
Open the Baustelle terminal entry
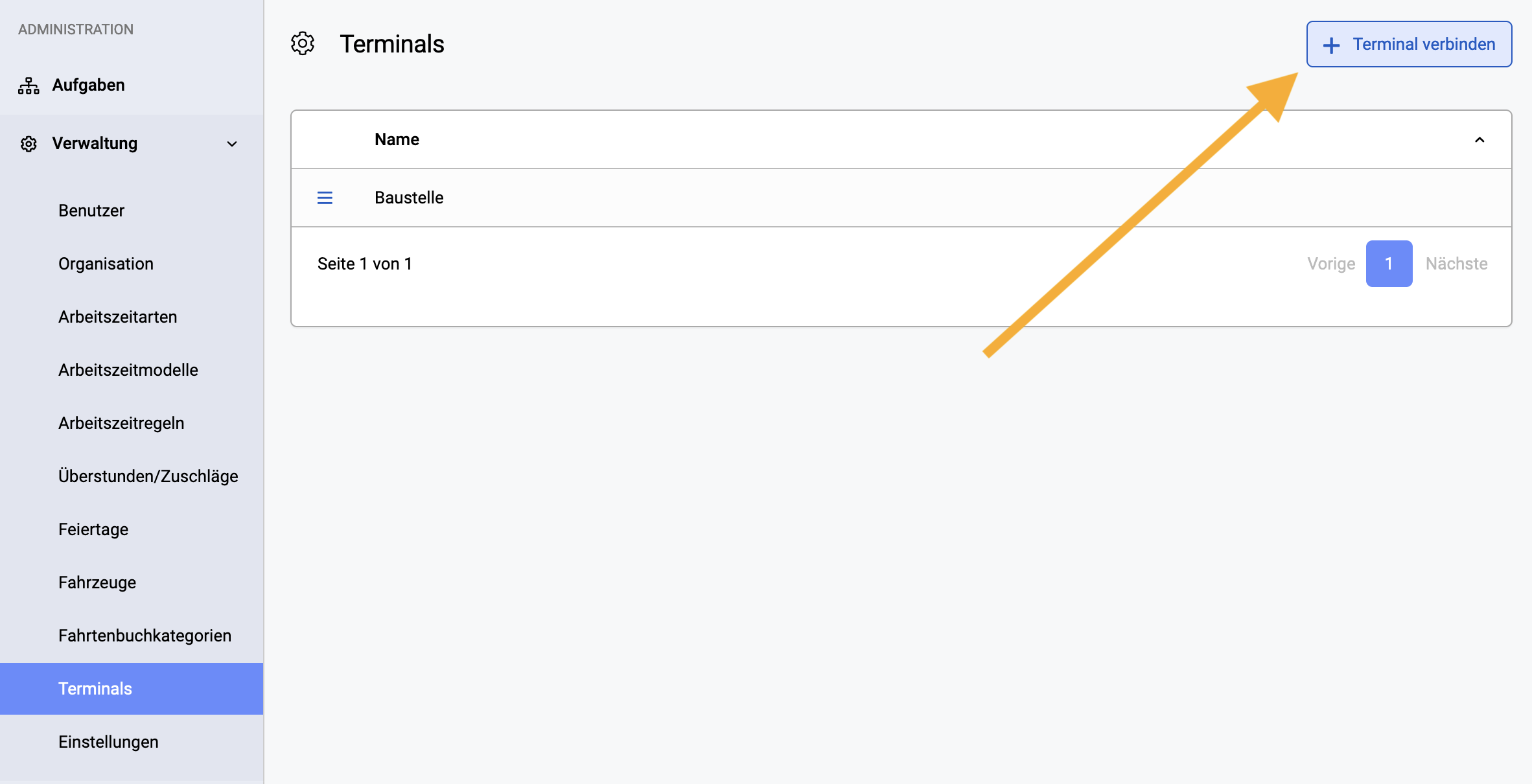(x=409, y=198)
